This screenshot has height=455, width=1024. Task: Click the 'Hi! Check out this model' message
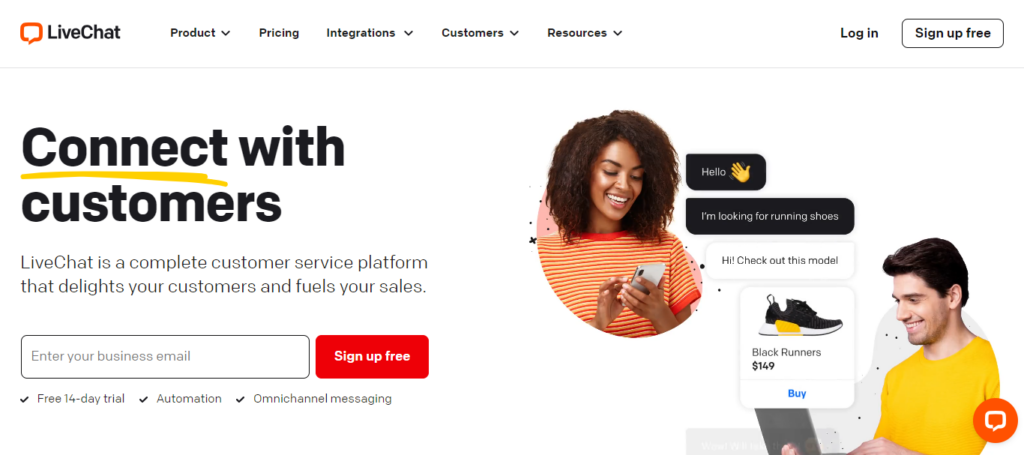tap(780, 260)
